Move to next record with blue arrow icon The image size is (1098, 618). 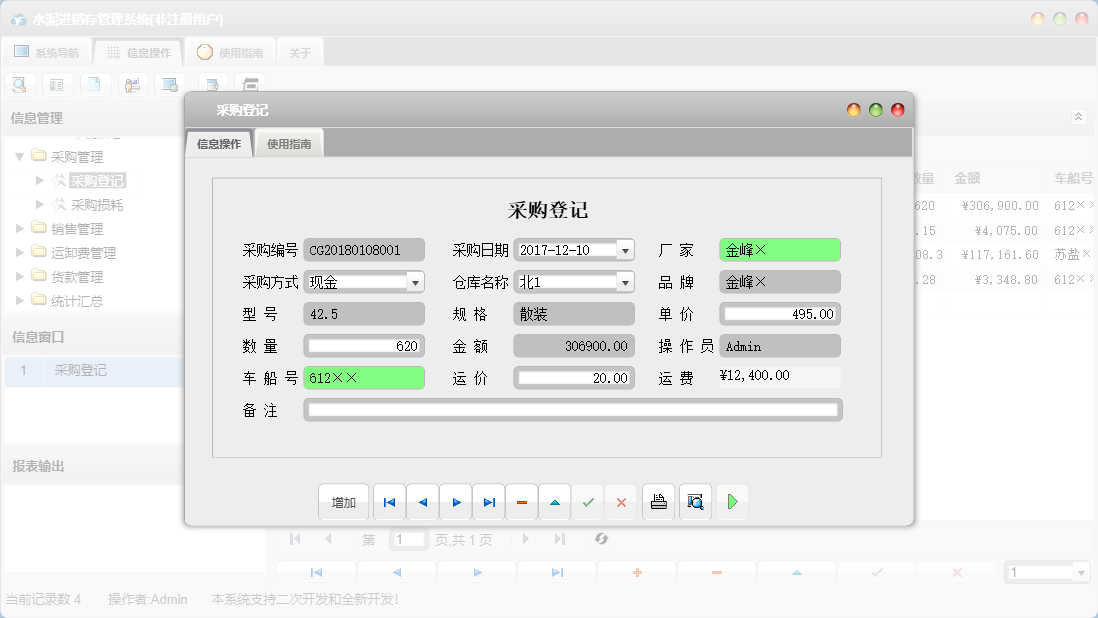coord(455,501)
